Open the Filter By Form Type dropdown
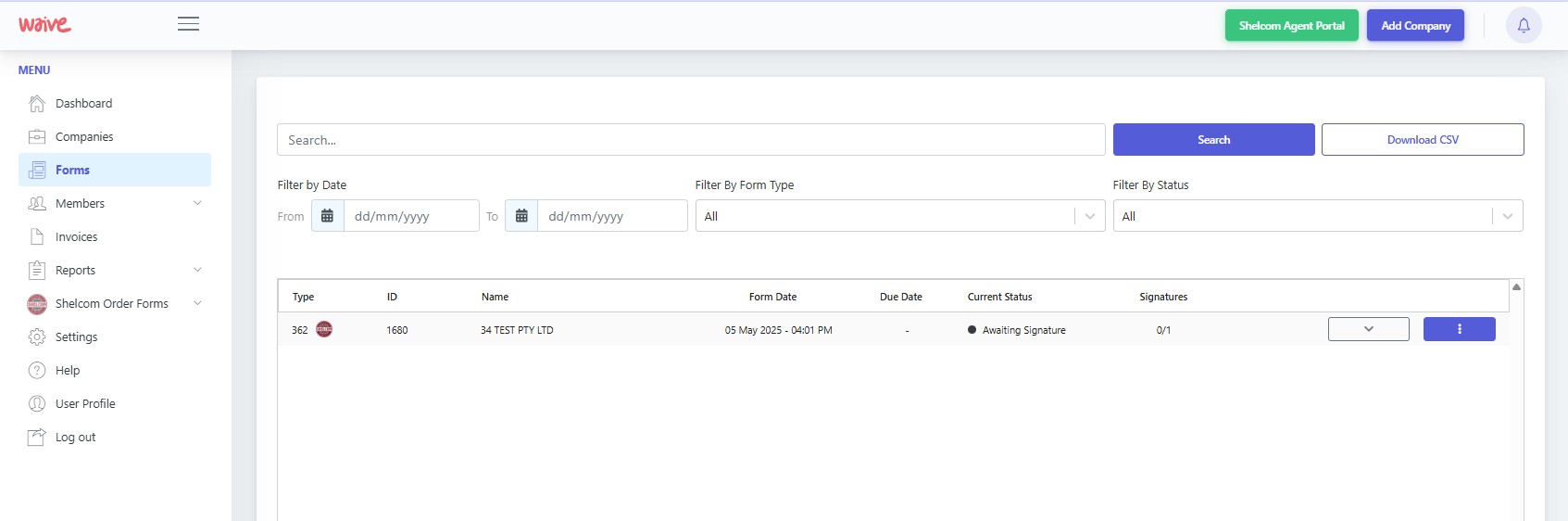This screenshot has height=521, width=1568. point(899,216)
